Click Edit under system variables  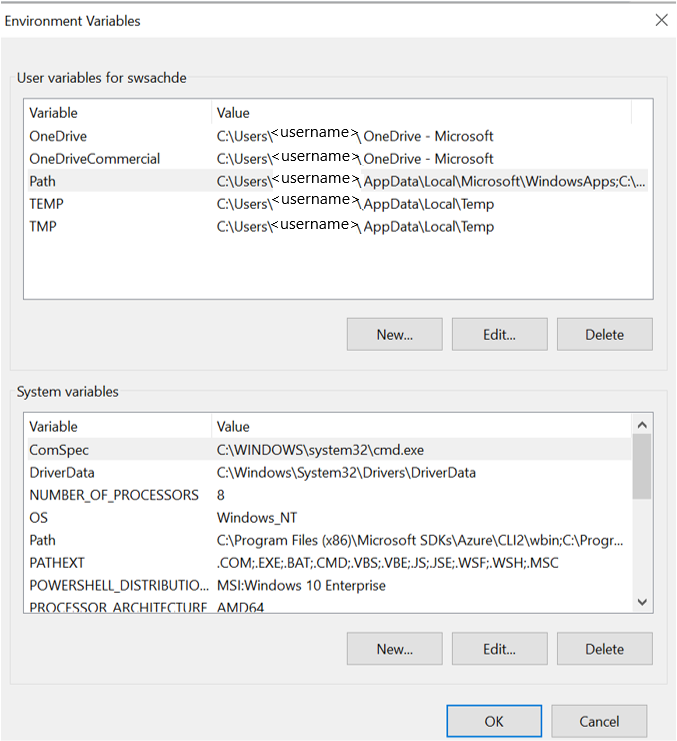499,649
